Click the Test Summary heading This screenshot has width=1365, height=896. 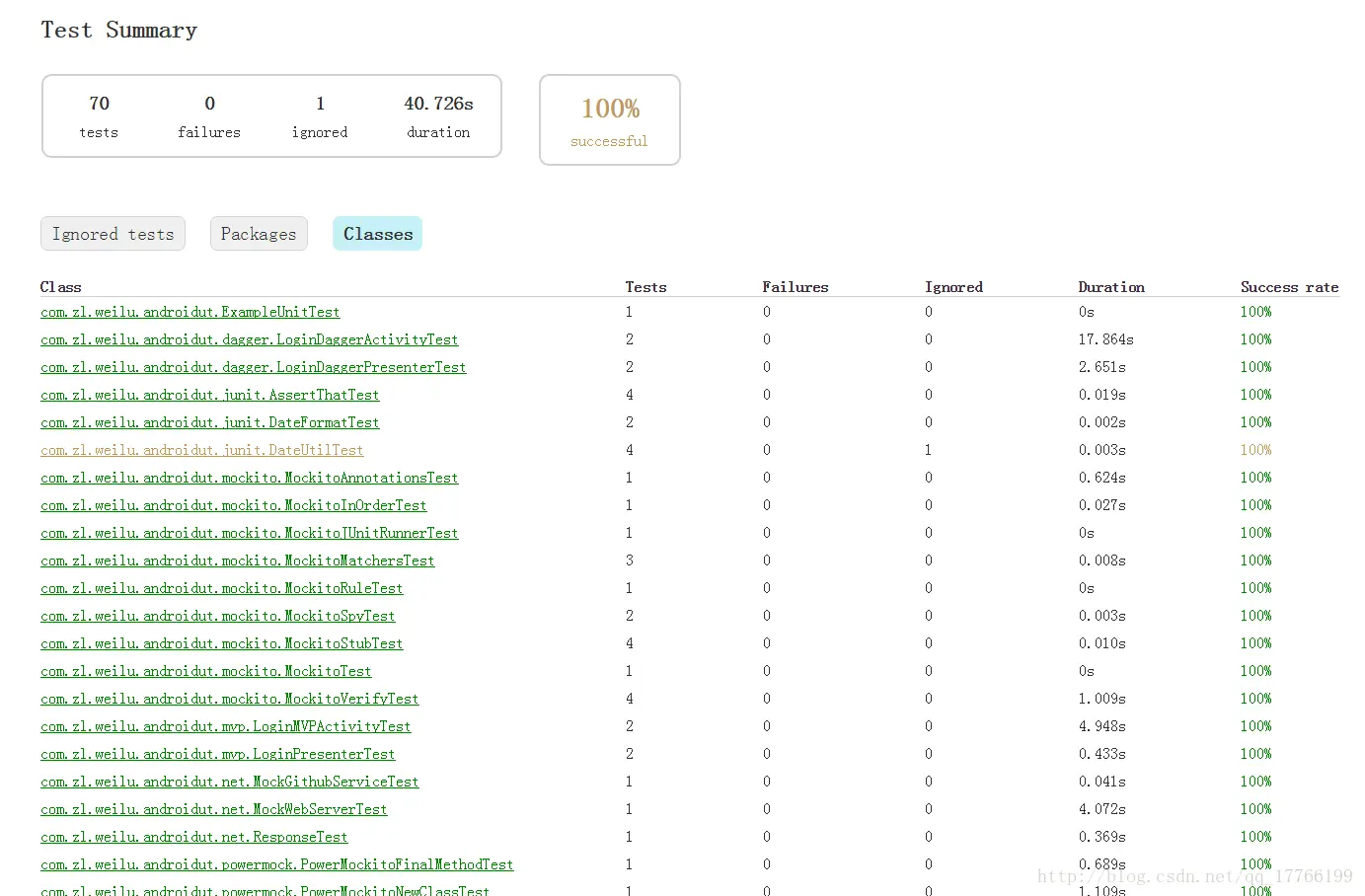(x=119, y=31)
